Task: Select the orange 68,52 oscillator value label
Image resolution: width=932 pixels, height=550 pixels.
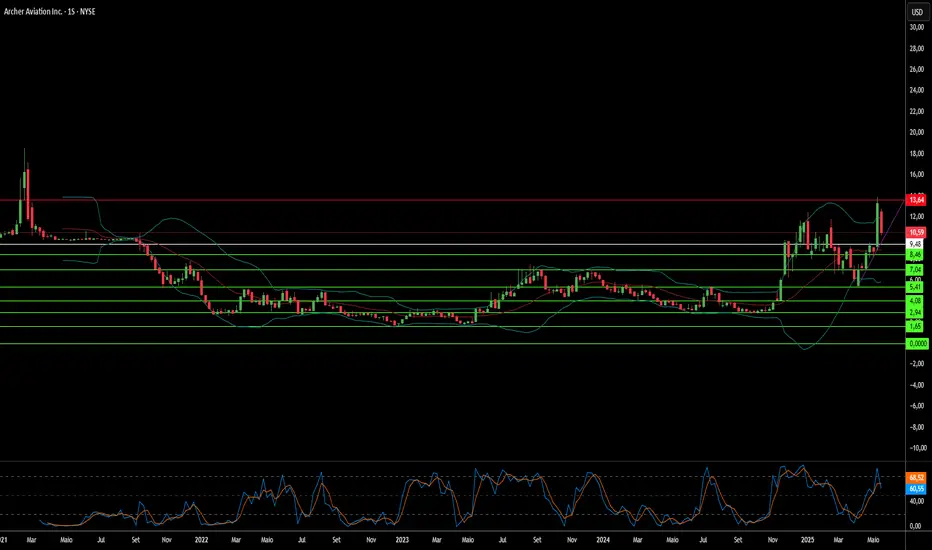Action: 916,478
